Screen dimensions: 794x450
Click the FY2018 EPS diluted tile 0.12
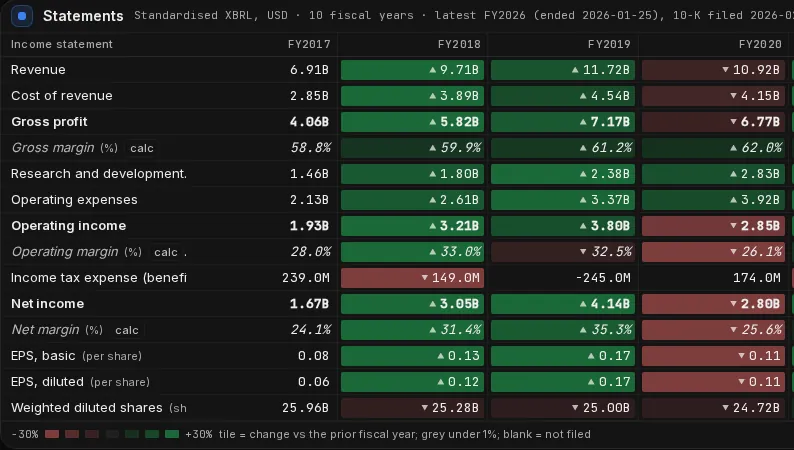(412, 382)
